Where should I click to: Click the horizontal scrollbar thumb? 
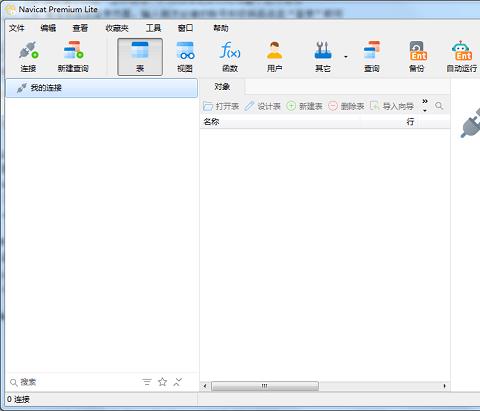click(x=265, y=386)
